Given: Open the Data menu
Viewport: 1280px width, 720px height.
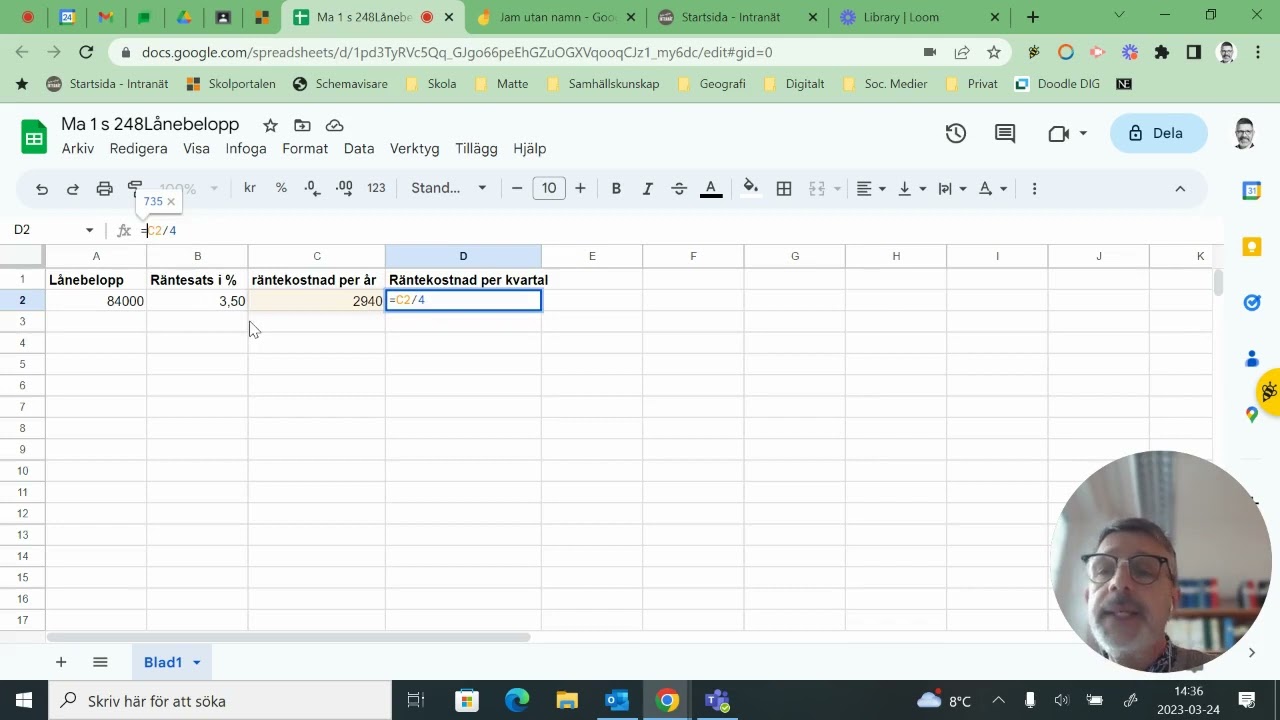Looking at the screenshot, I should (359, 148).
